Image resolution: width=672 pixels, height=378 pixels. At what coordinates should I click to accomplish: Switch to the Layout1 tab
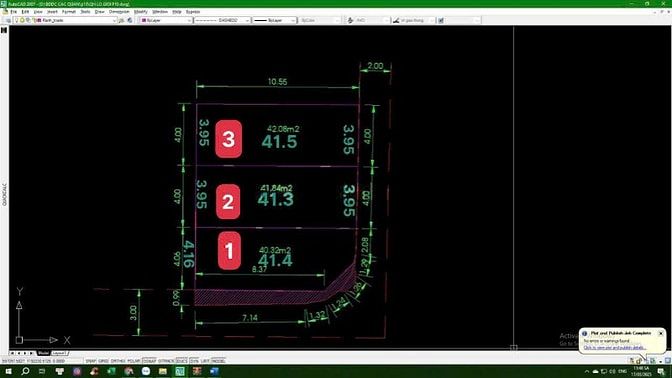pos(59,353)
